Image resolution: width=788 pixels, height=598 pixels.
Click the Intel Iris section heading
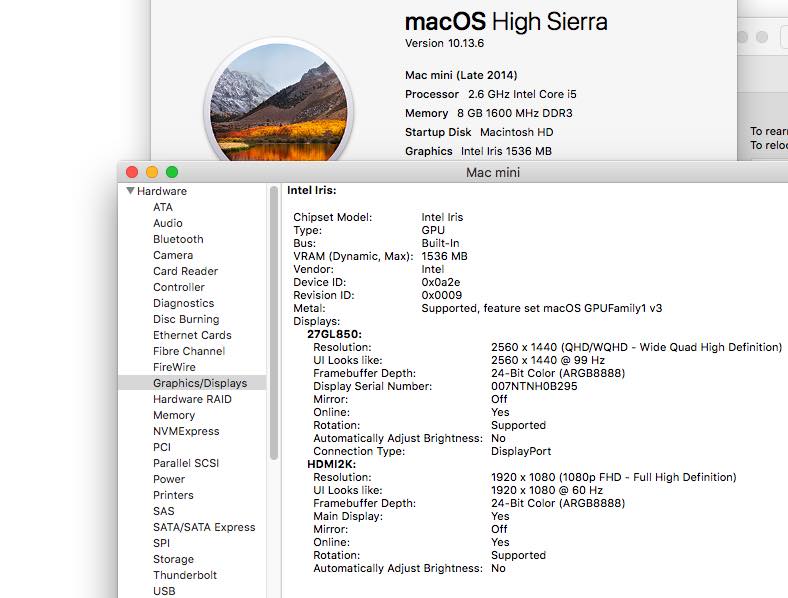click(312, 190)
